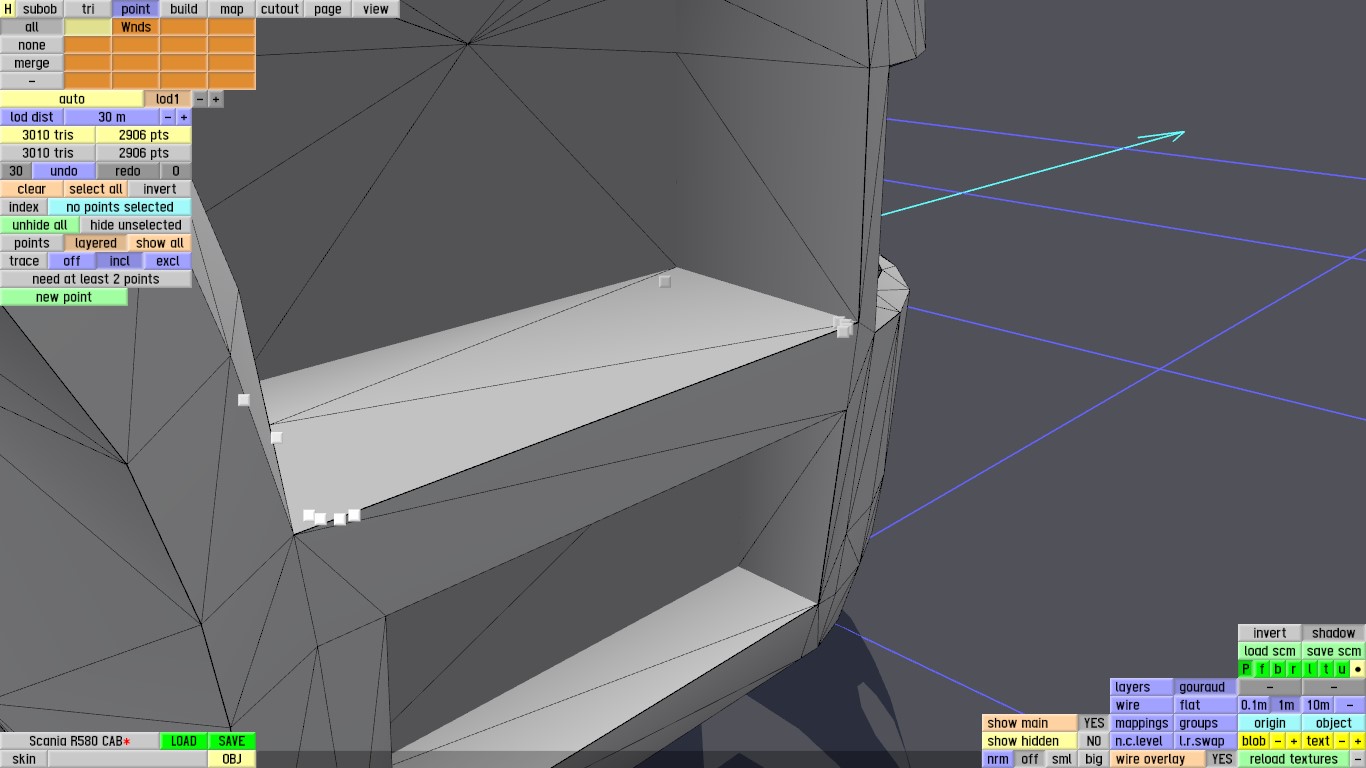Switch to wire display mode

pos(1142,705)
